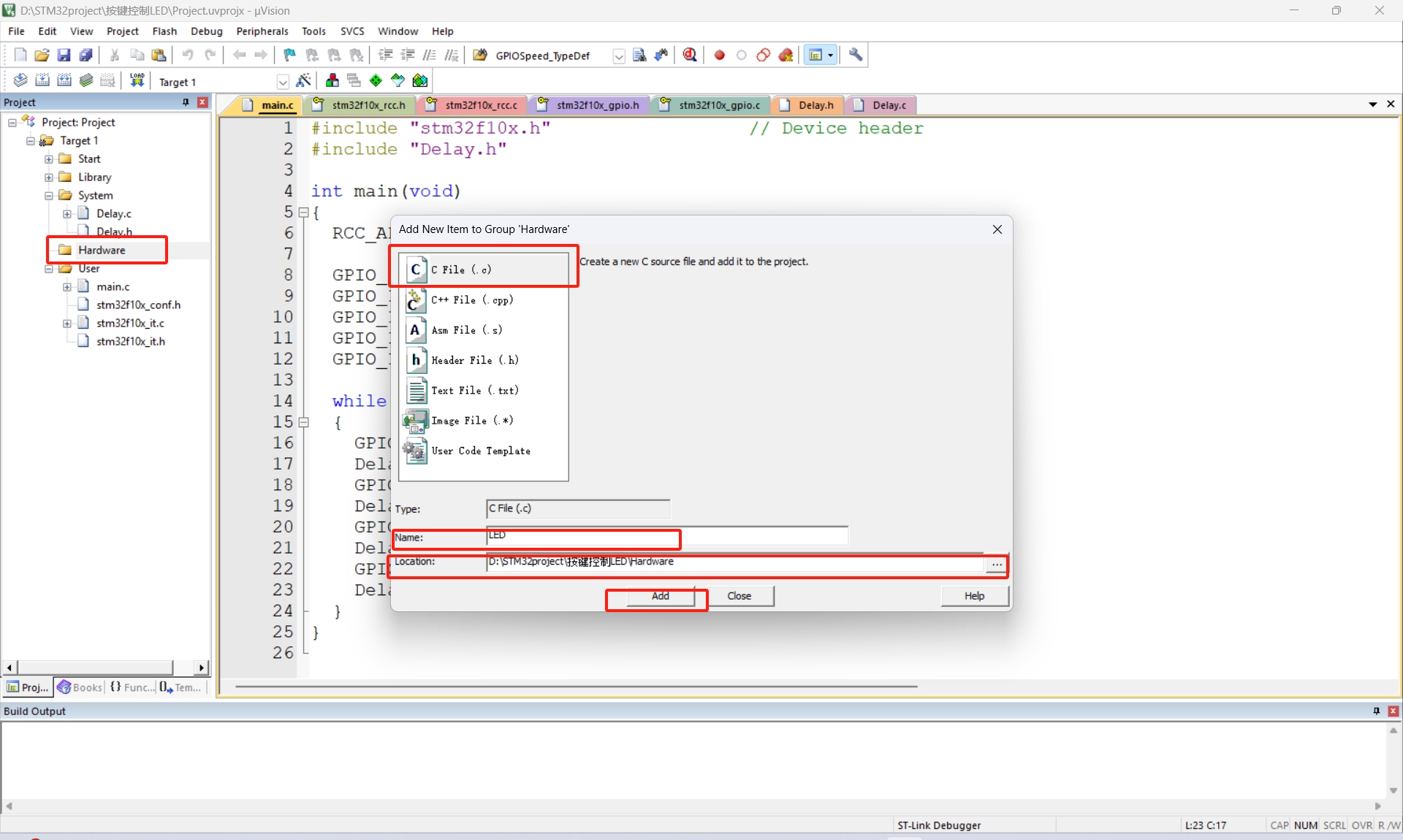Switch to stm32f10x_gpio.h editor tab

[x=597, y=105]
